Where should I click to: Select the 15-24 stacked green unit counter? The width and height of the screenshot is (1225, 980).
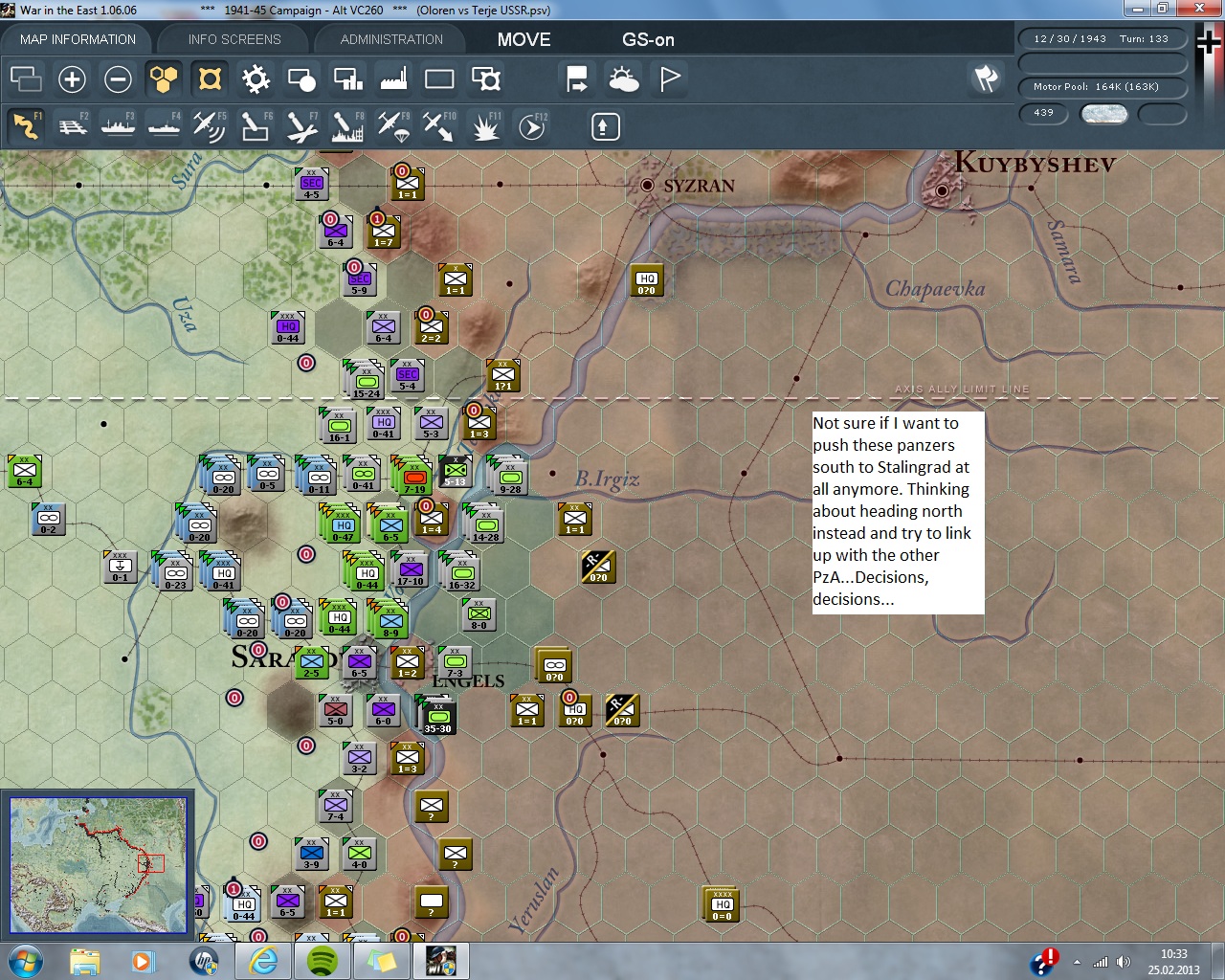(x=366, y=380)
